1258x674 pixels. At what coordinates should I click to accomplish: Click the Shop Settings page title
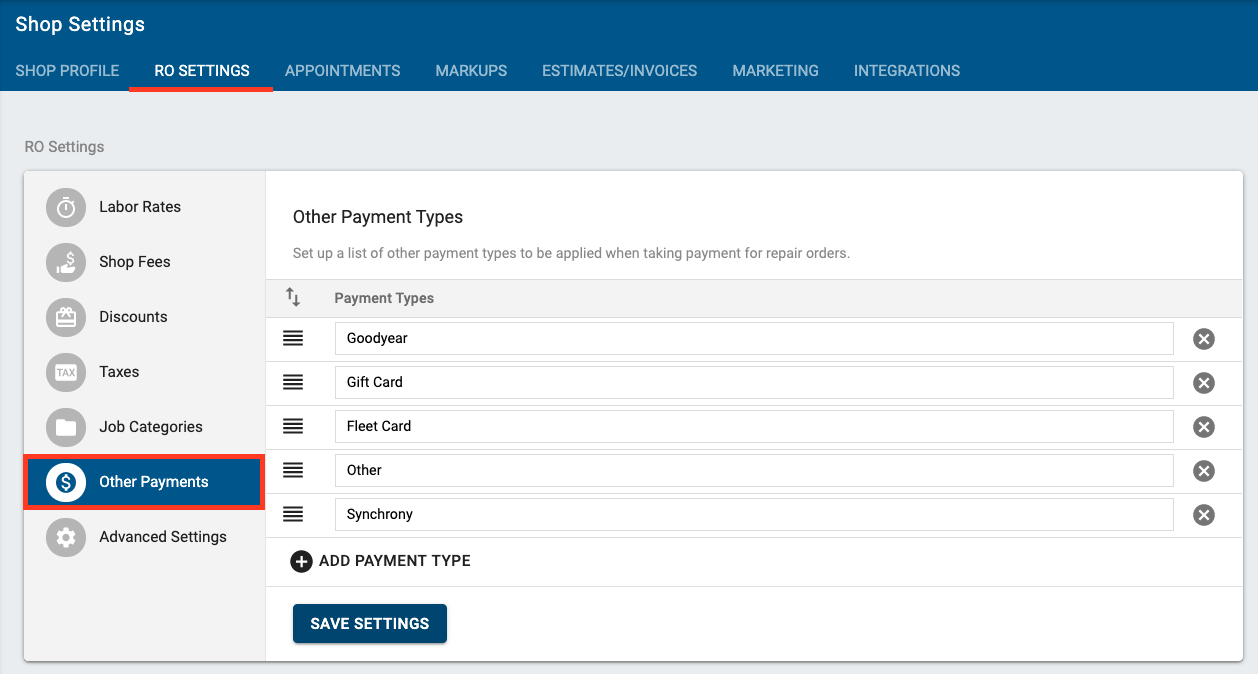(x=80, y=24)
